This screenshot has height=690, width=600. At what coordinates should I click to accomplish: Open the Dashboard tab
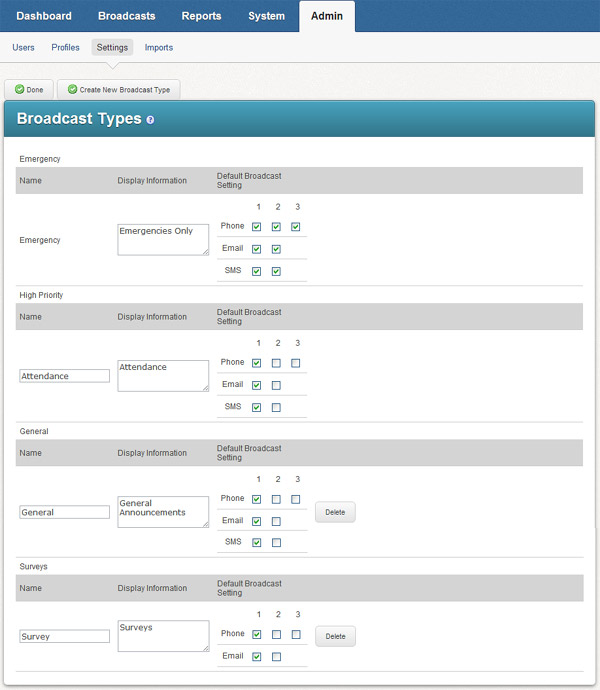[x=44, y=16]
